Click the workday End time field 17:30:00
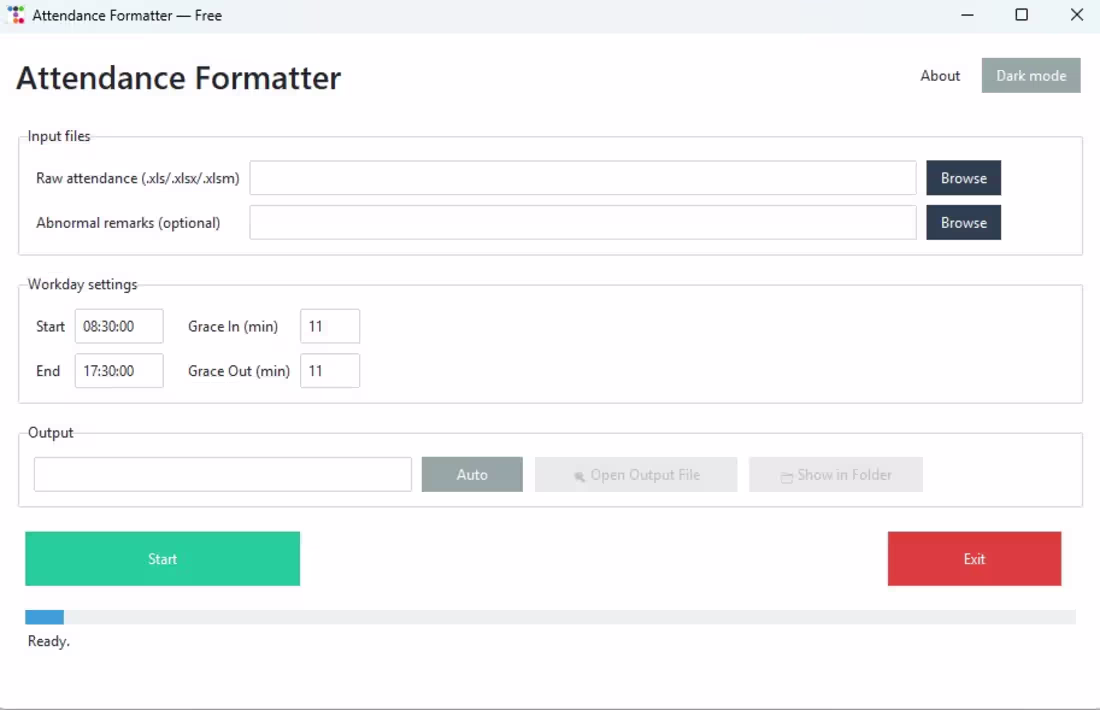The image size is (1100, 710). 119,370
